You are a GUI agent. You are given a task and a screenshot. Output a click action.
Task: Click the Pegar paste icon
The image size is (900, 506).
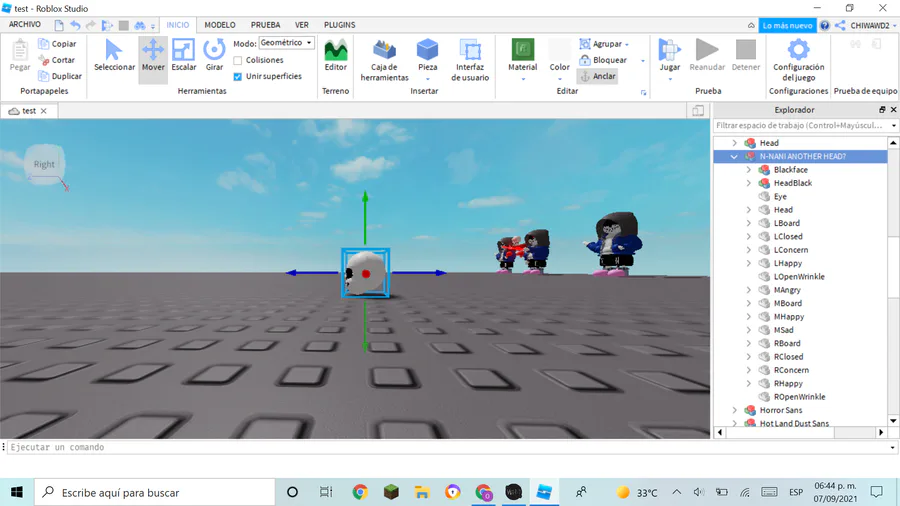(20, 50)
